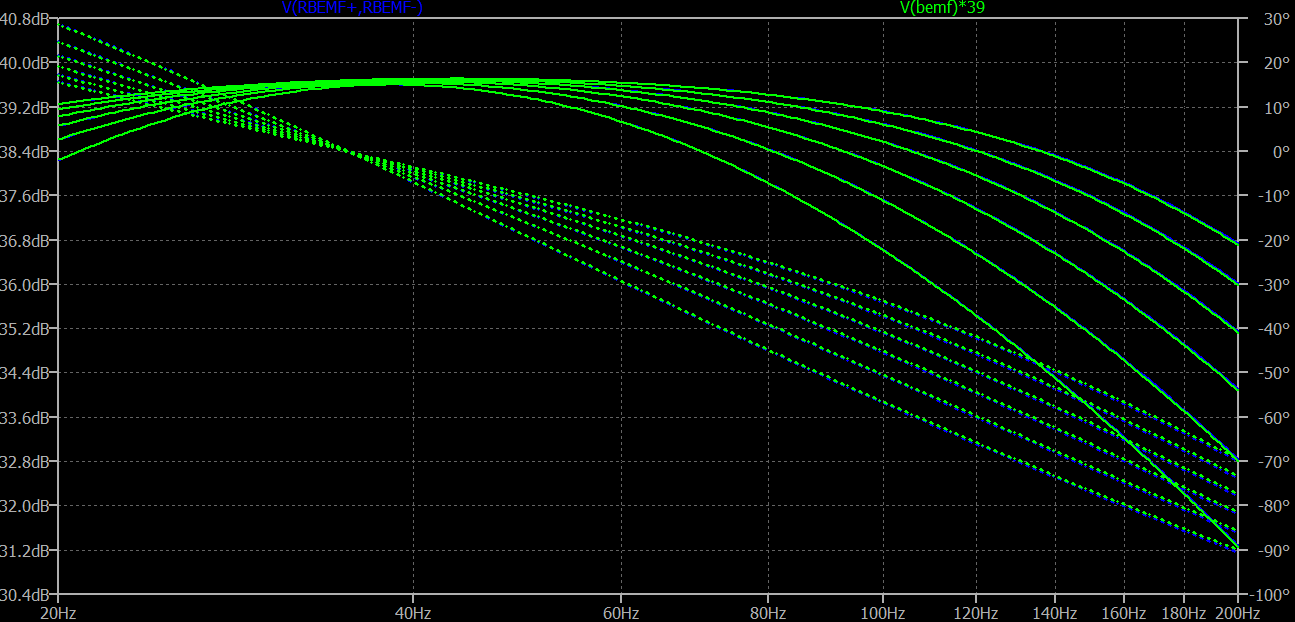The image size is (1295, 622).
Task: Click the 100Hz frequency axis label
Action: pos(882,612)
